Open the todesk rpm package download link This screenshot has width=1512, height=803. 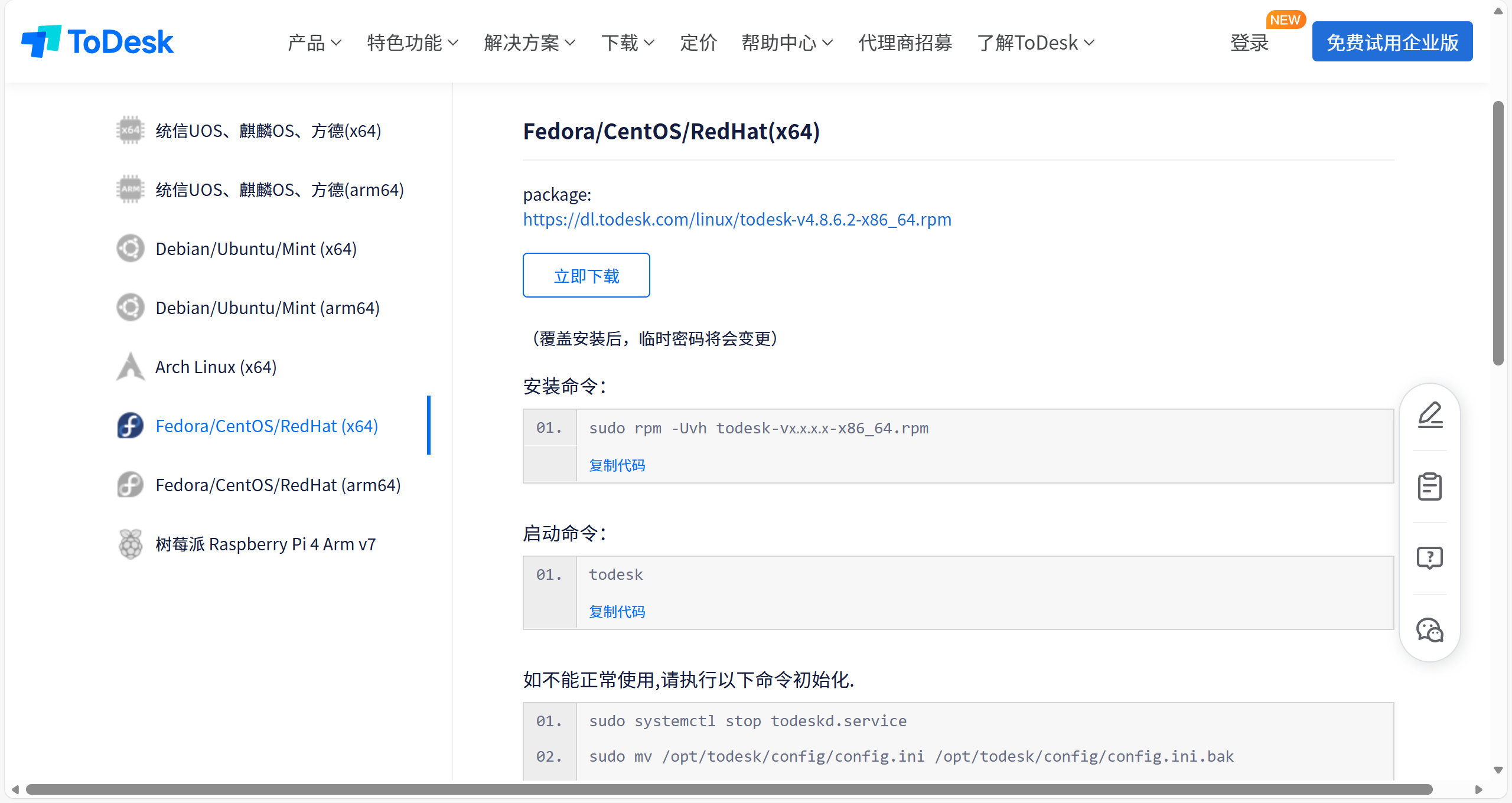[x=737, y=220]
